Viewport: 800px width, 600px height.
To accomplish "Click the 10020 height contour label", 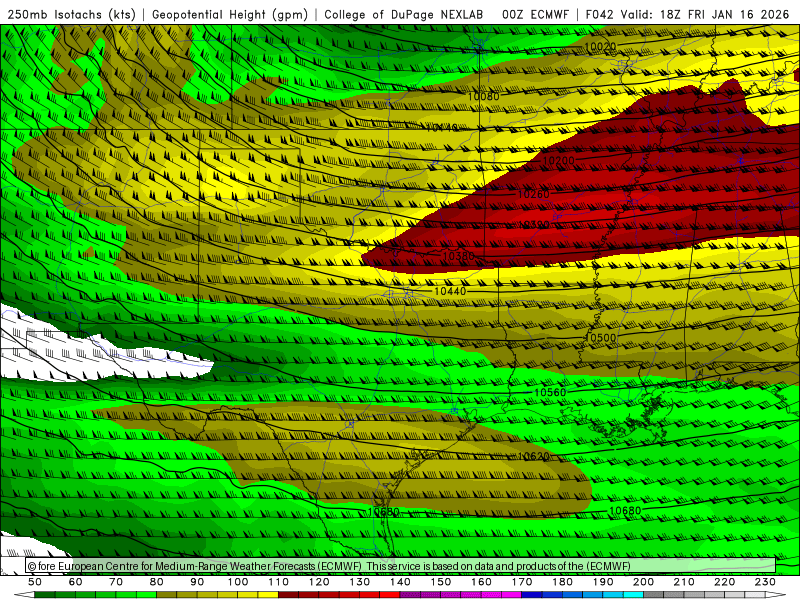I will (600, 47).
